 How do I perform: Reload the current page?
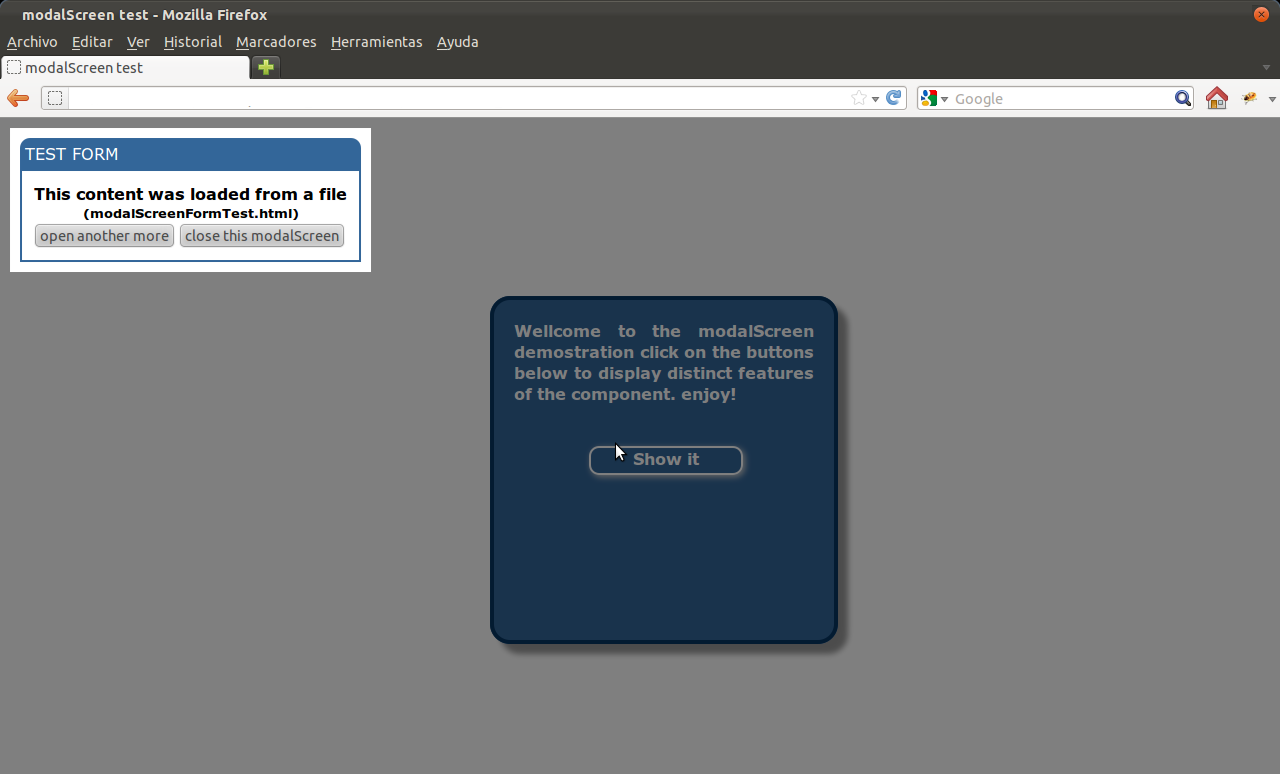(893, 98)
